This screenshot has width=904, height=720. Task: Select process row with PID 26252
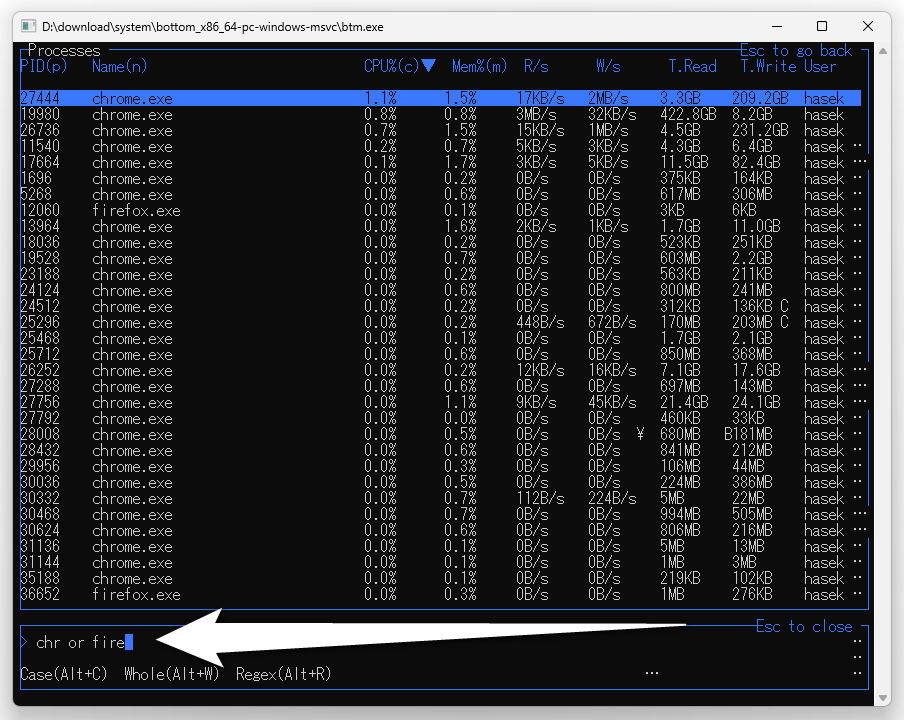coord(440,370)
